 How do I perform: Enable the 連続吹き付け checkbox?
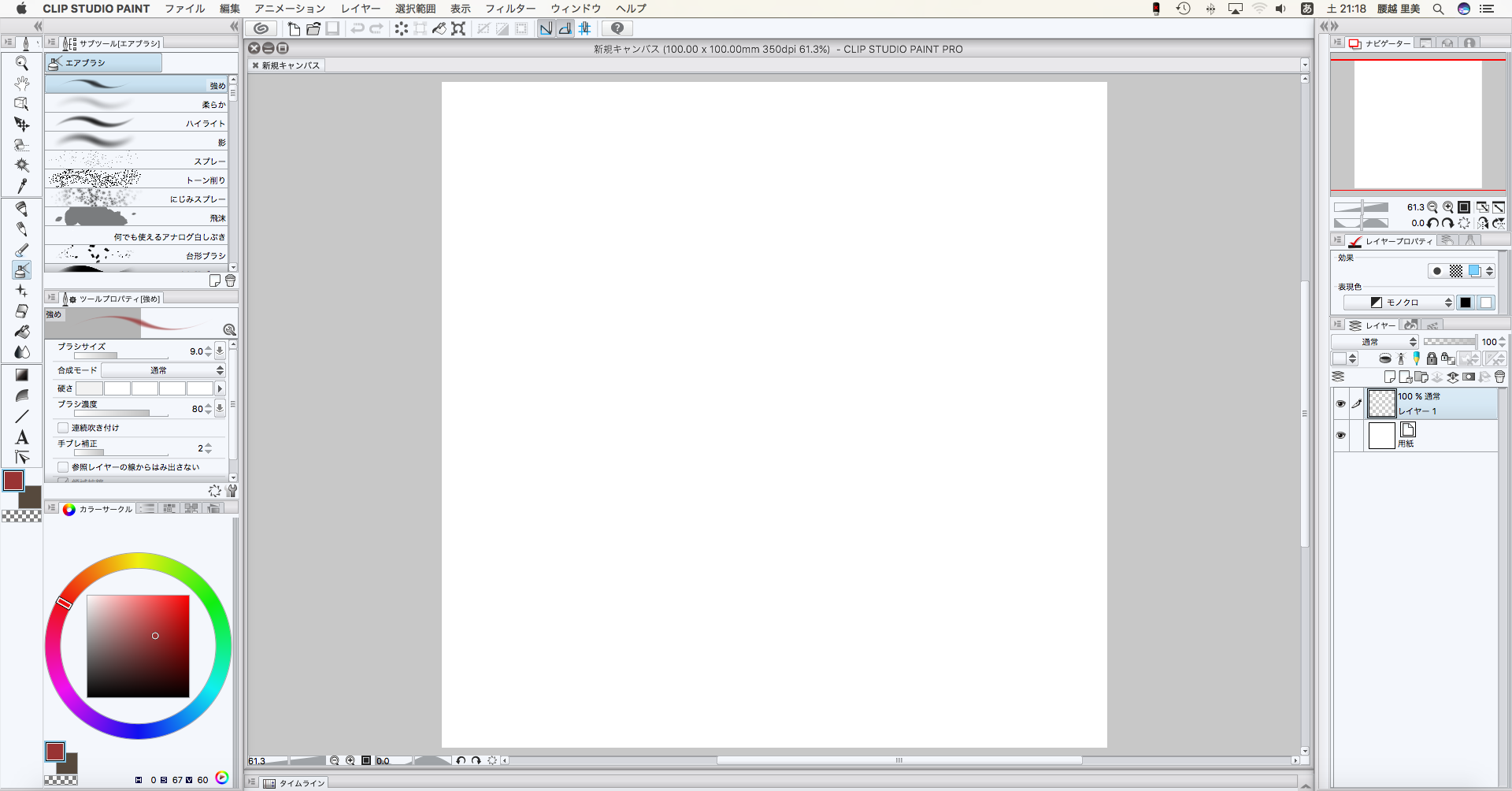tap(63, 428)
